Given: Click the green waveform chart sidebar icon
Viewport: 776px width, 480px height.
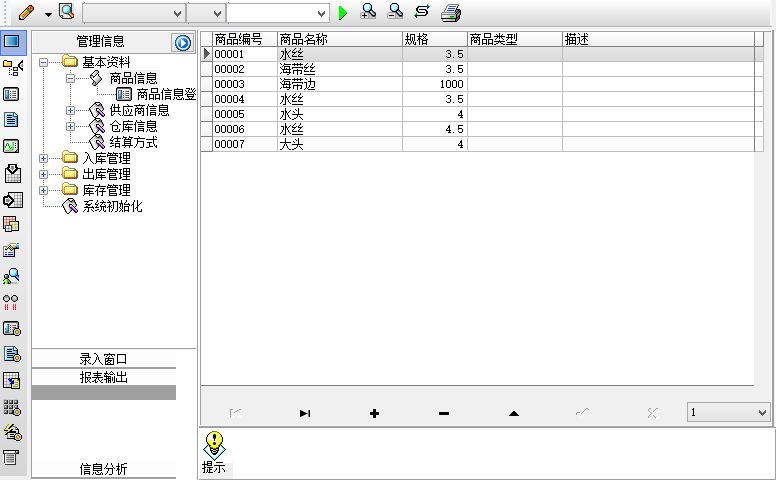Looking at the screenshot, I should [x=11, y=146].
